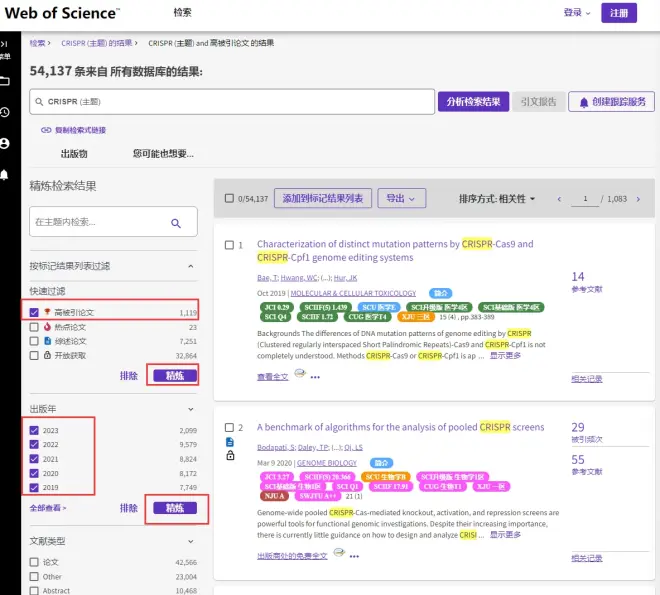Click the open access lock filter icon
The height and width of the screenshot is (595, 660).
click(47, 355)
